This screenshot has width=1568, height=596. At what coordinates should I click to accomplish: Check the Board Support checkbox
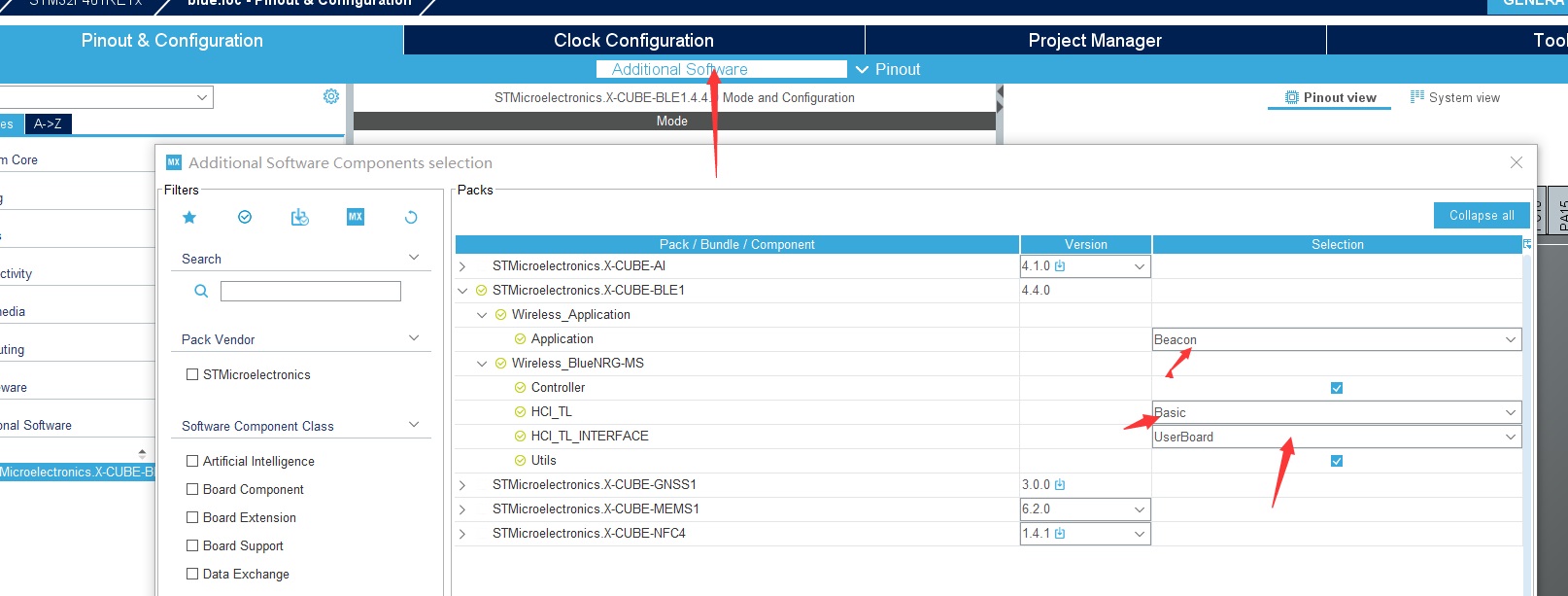coord(192,545)
